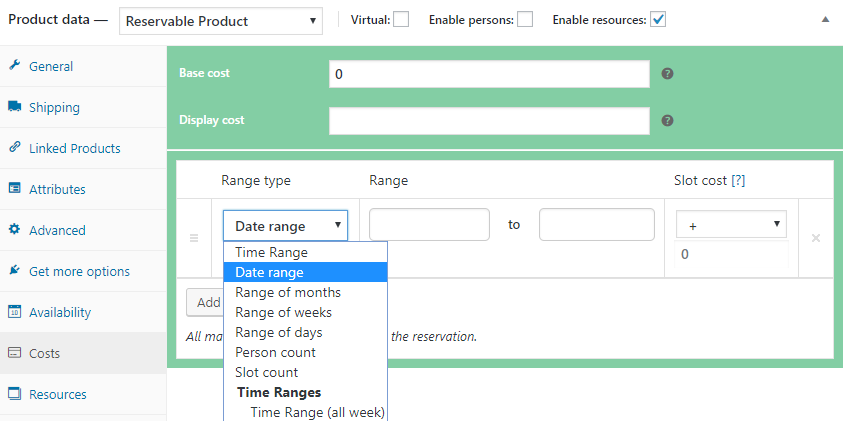Choose Range of months from the list

coord(288,292)
